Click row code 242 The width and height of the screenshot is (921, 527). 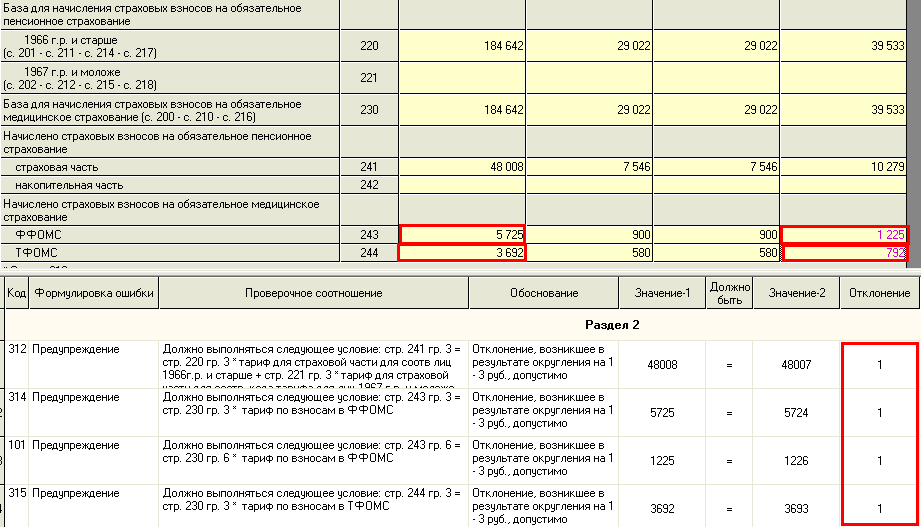[x=369, y=185]
